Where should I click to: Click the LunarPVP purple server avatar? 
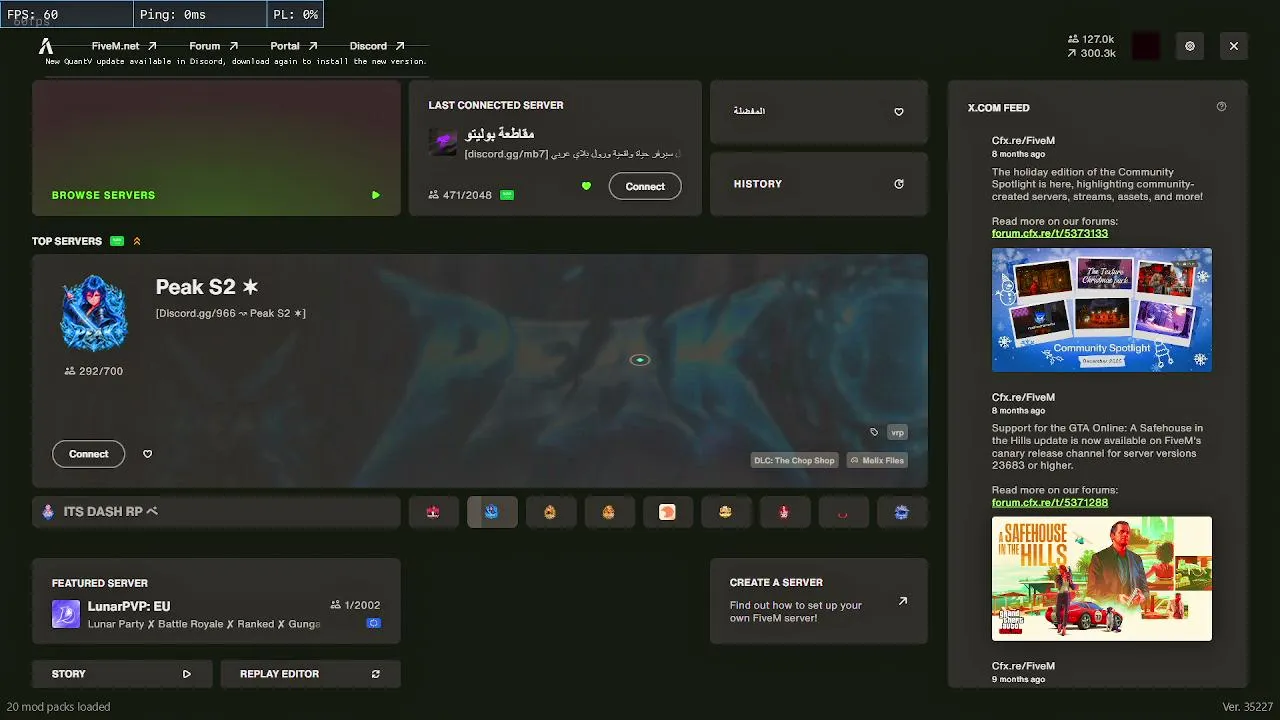coord(66,614)
